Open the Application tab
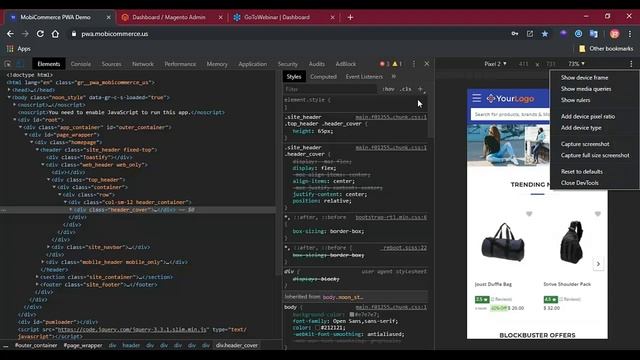640x360 pixels. pos(253,64)
